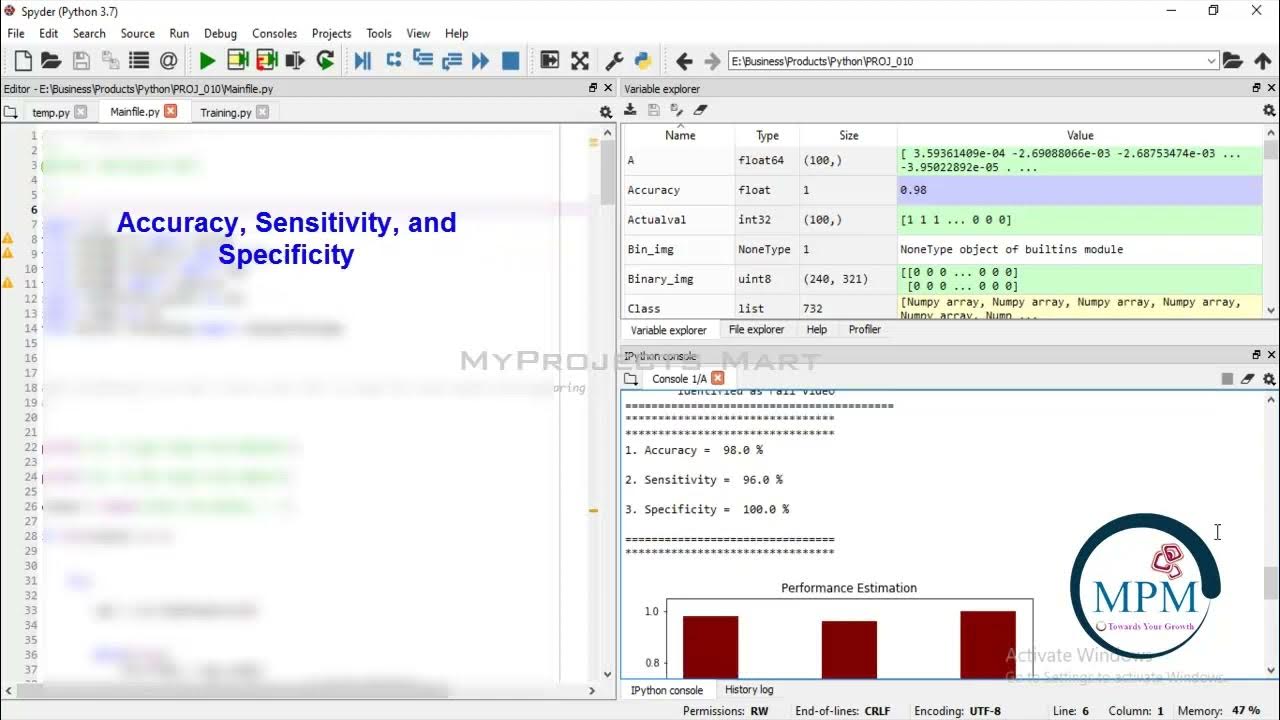Switch to the Training.py tab
1280x720 pixels.
(226, 112)
